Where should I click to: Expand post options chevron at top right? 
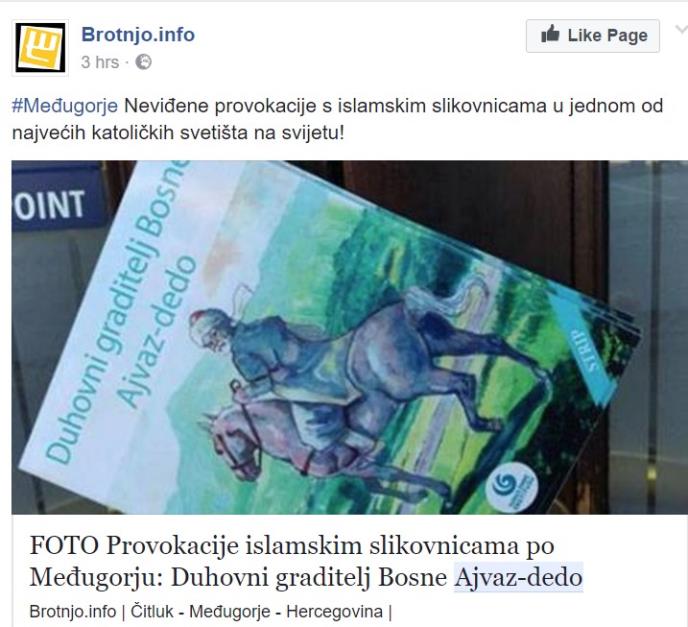tap(681, 30)
